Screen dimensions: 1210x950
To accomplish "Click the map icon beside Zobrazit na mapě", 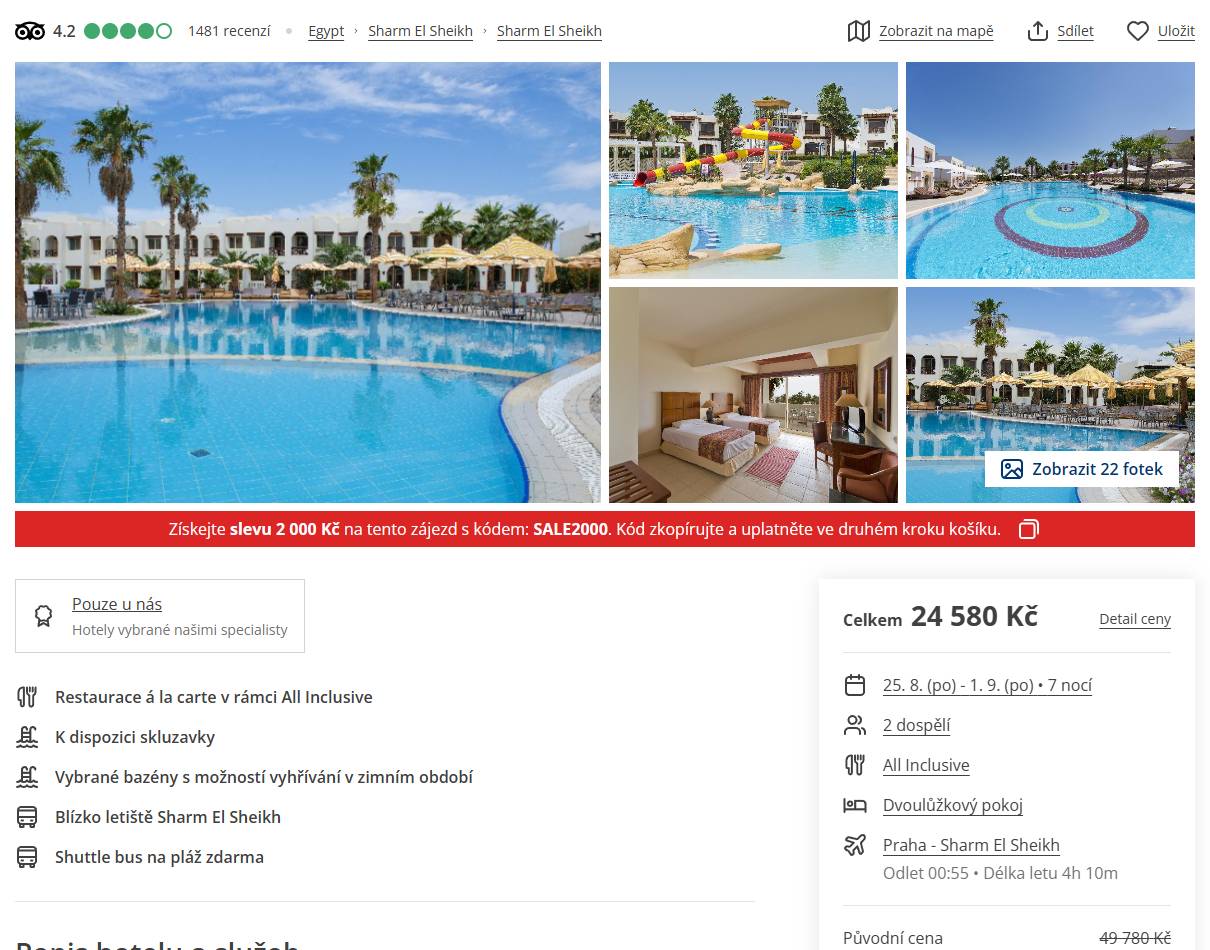I will click(x=858, y=31).
